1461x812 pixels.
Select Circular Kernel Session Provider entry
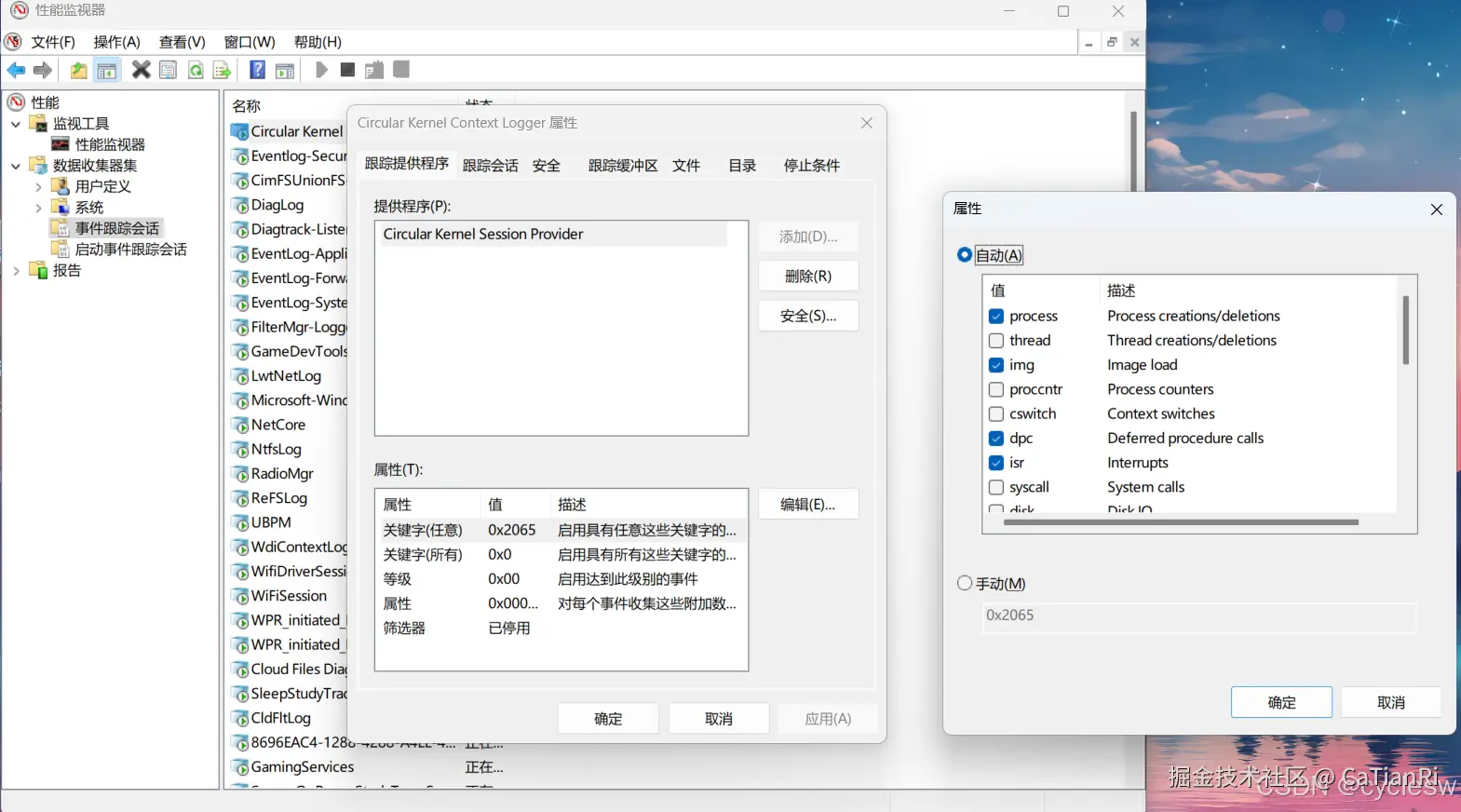pyautogui.click(x=552, y=235)
